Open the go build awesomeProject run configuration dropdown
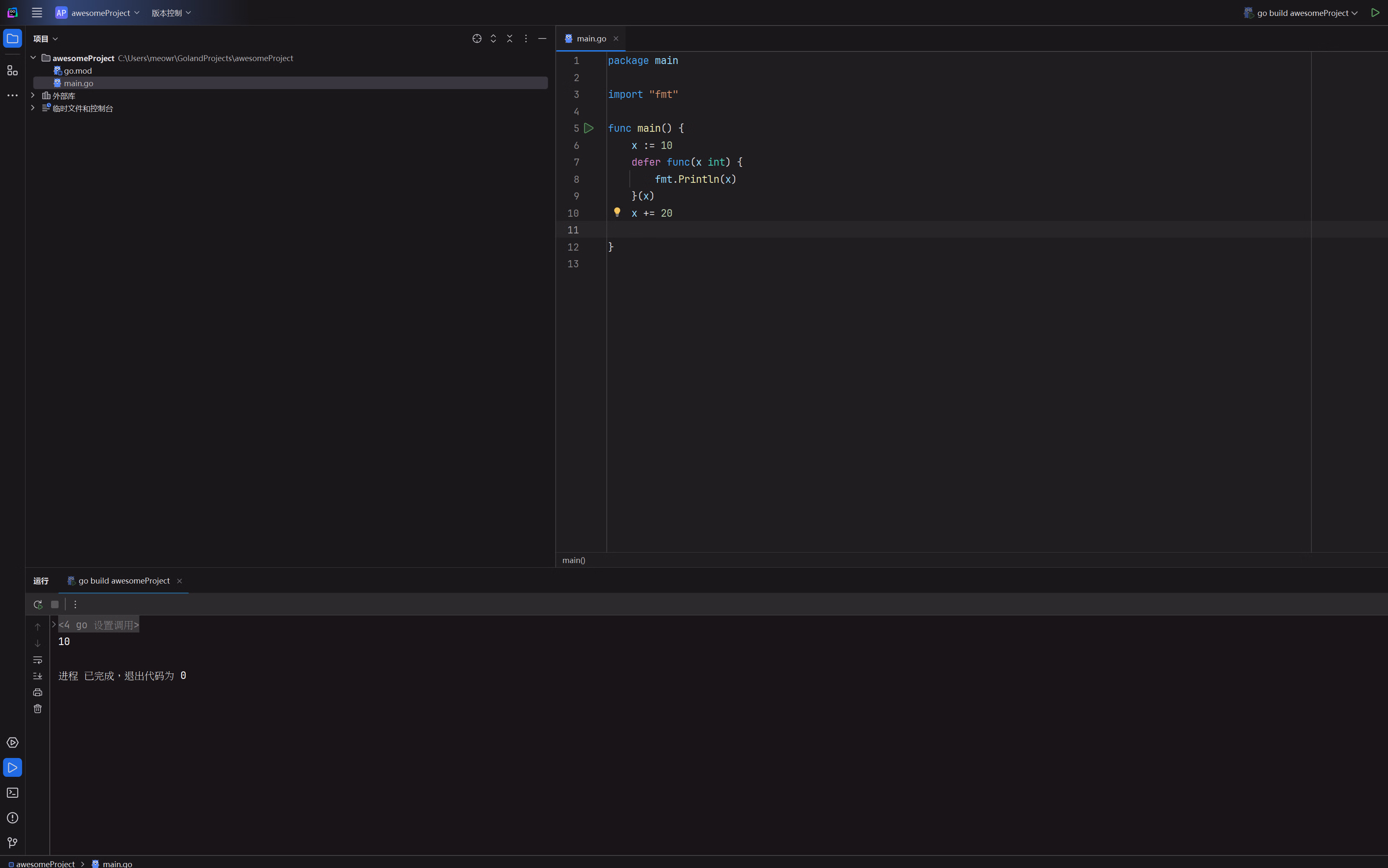Image resolution: width=1388 pixels, height=868 pixels. 1301,13
